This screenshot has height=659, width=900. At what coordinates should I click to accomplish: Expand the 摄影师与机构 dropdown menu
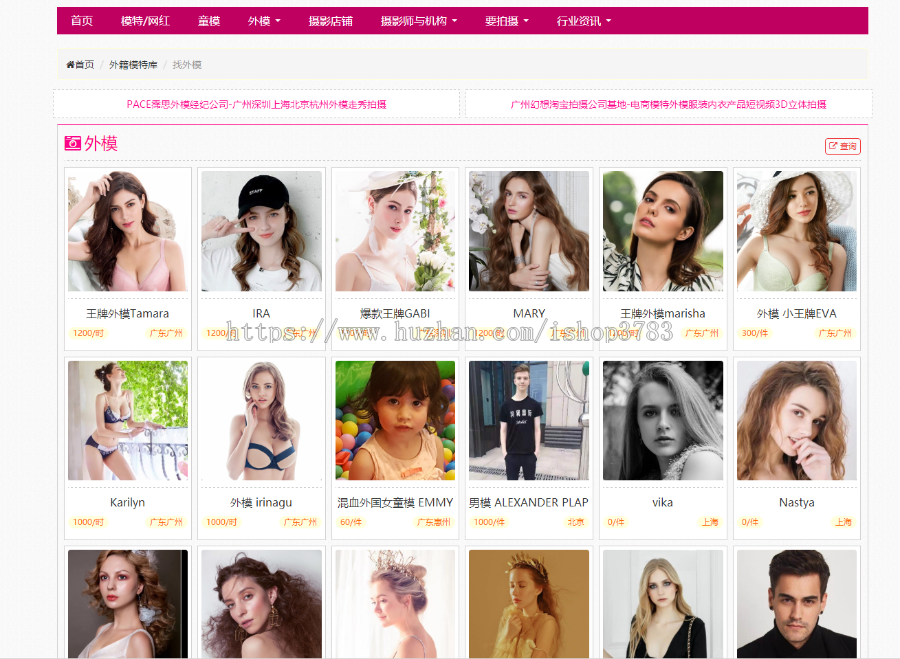(x=419, y=21)
